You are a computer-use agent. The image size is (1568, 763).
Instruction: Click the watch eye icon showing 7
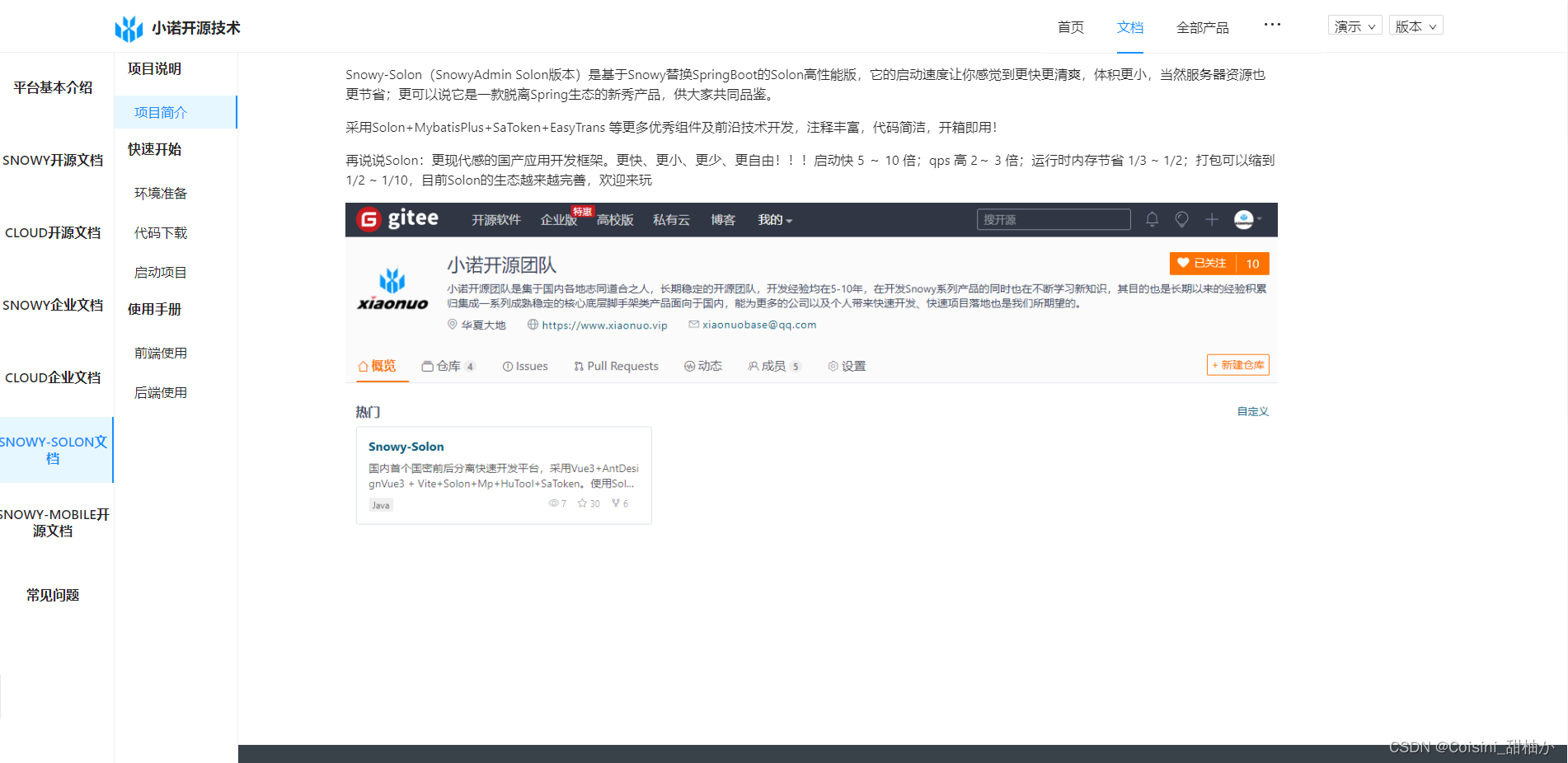pos(557,503)
